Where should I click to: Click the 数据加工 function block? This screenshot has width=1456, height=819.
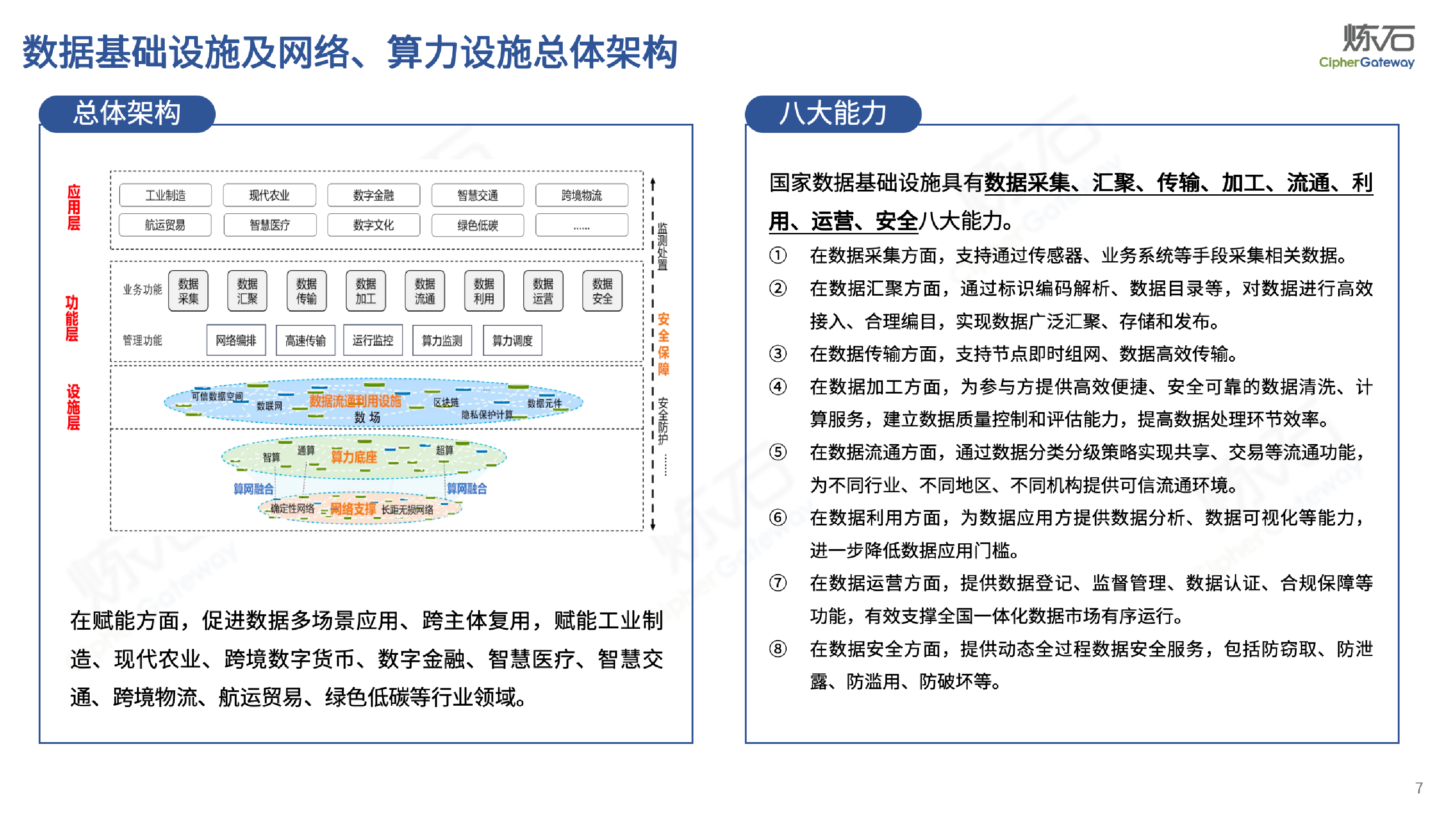[366, 291]
